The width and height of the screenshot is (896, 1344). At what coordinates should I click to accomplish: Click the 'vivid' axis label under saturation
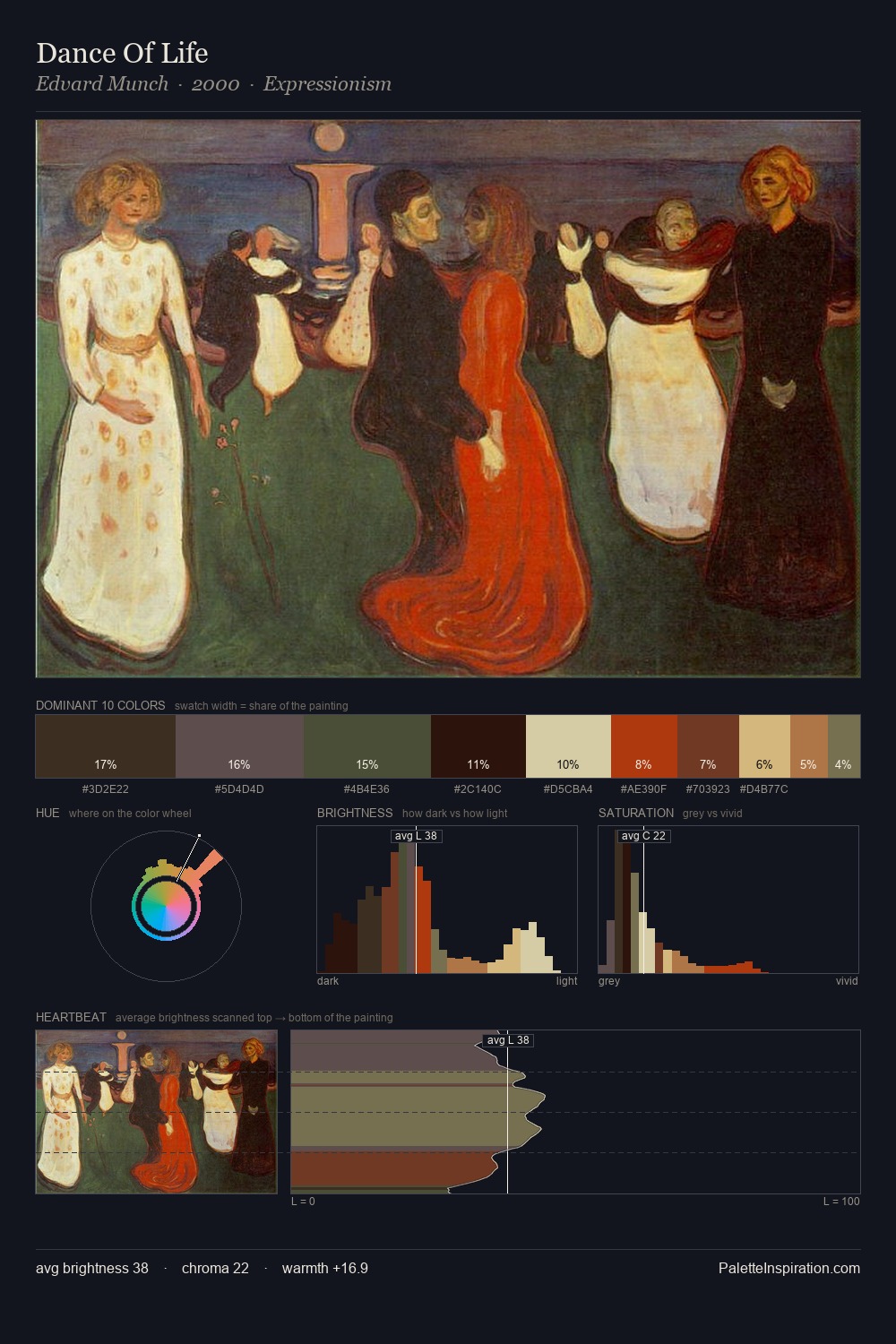point(847,981)
